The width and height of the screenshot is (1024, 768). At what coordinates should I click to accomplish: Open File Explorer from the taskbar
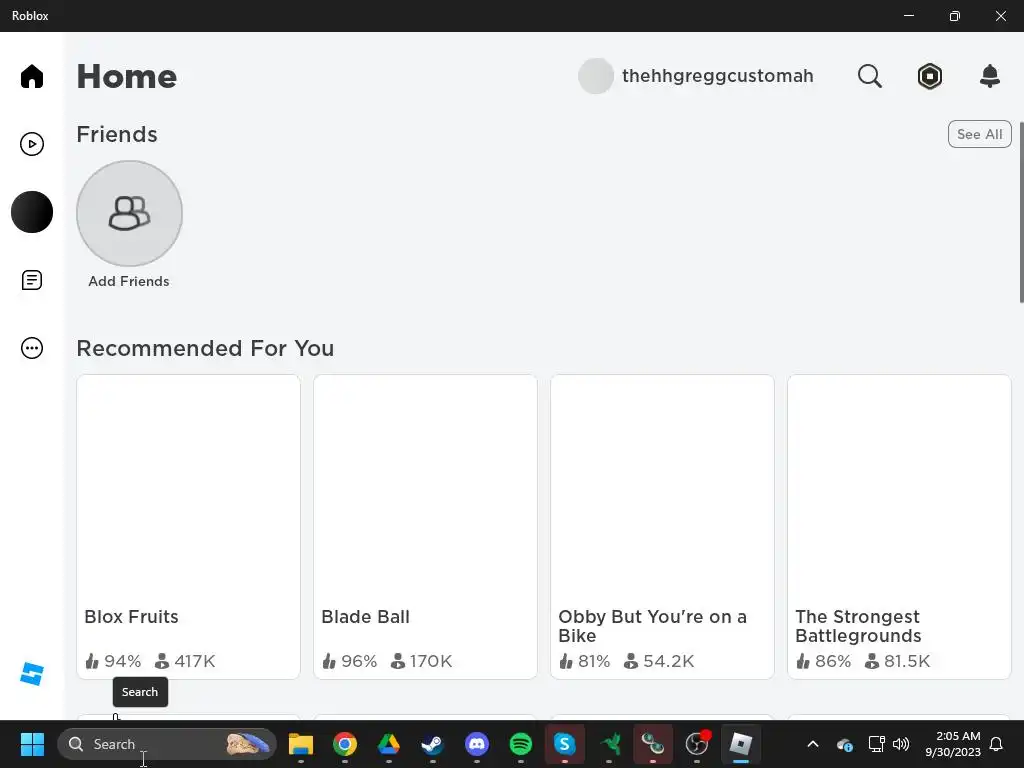[301, 744]
